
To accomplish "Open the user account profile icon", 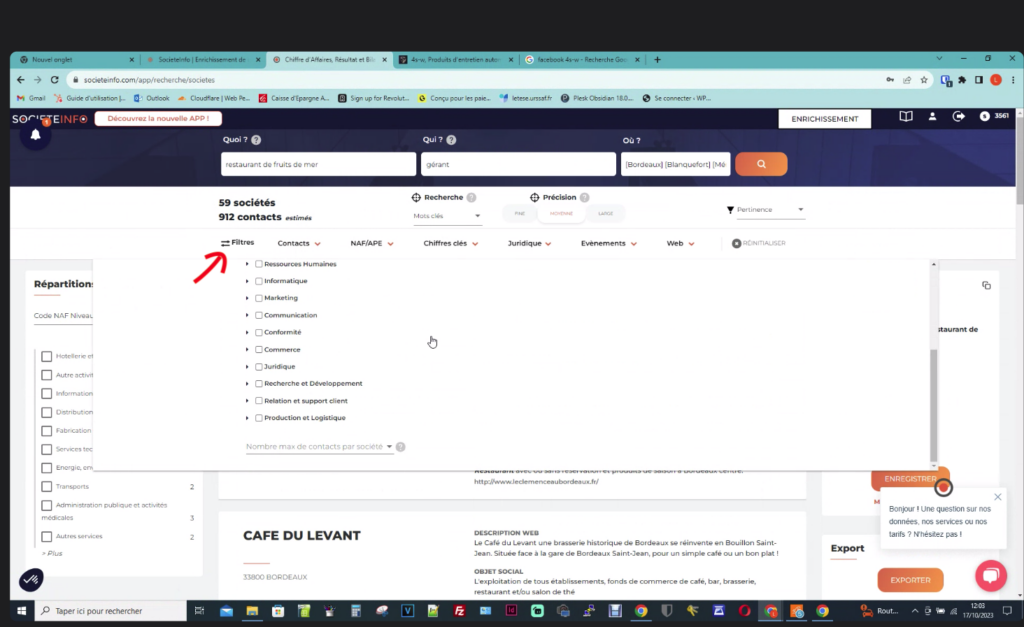I will pos(932,117).
